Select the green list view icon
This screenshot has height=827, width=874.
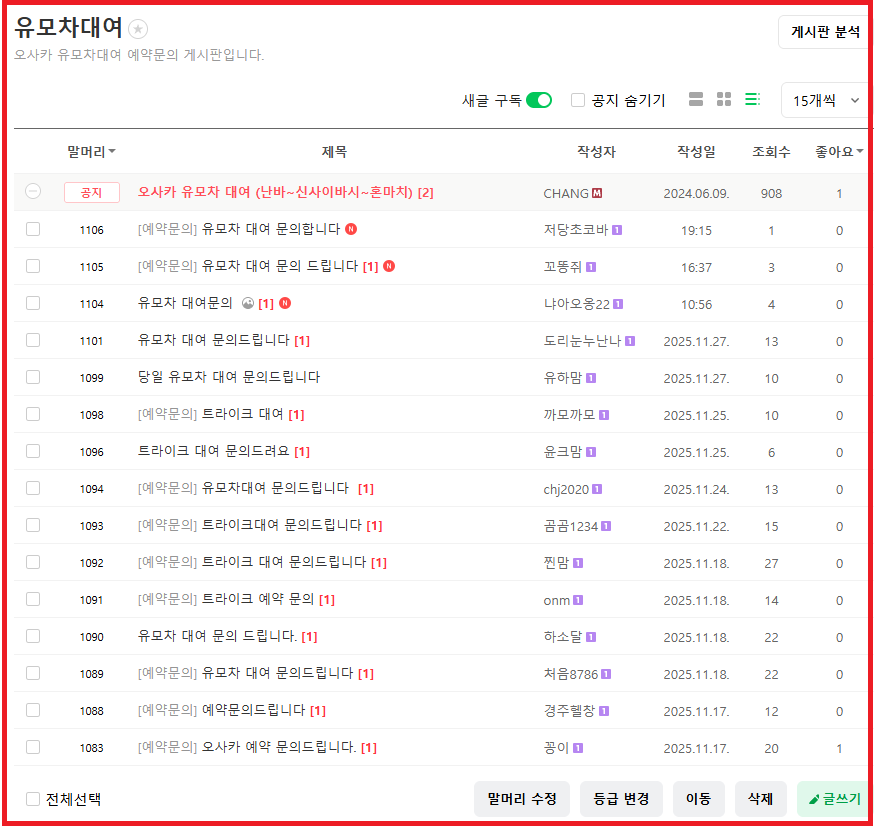752,99
